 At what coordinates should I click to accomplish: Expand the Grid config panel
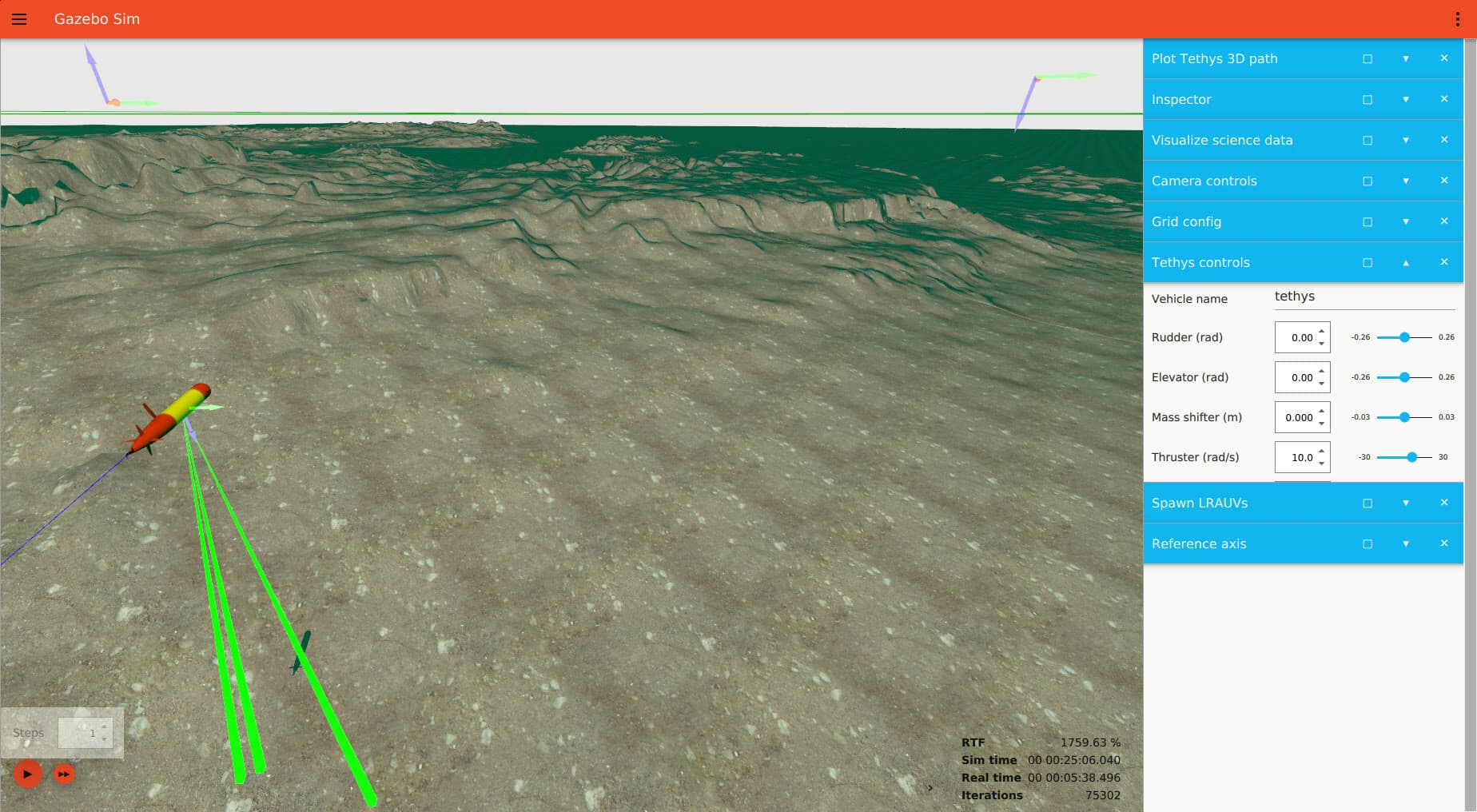click(x=1406, y=221)
